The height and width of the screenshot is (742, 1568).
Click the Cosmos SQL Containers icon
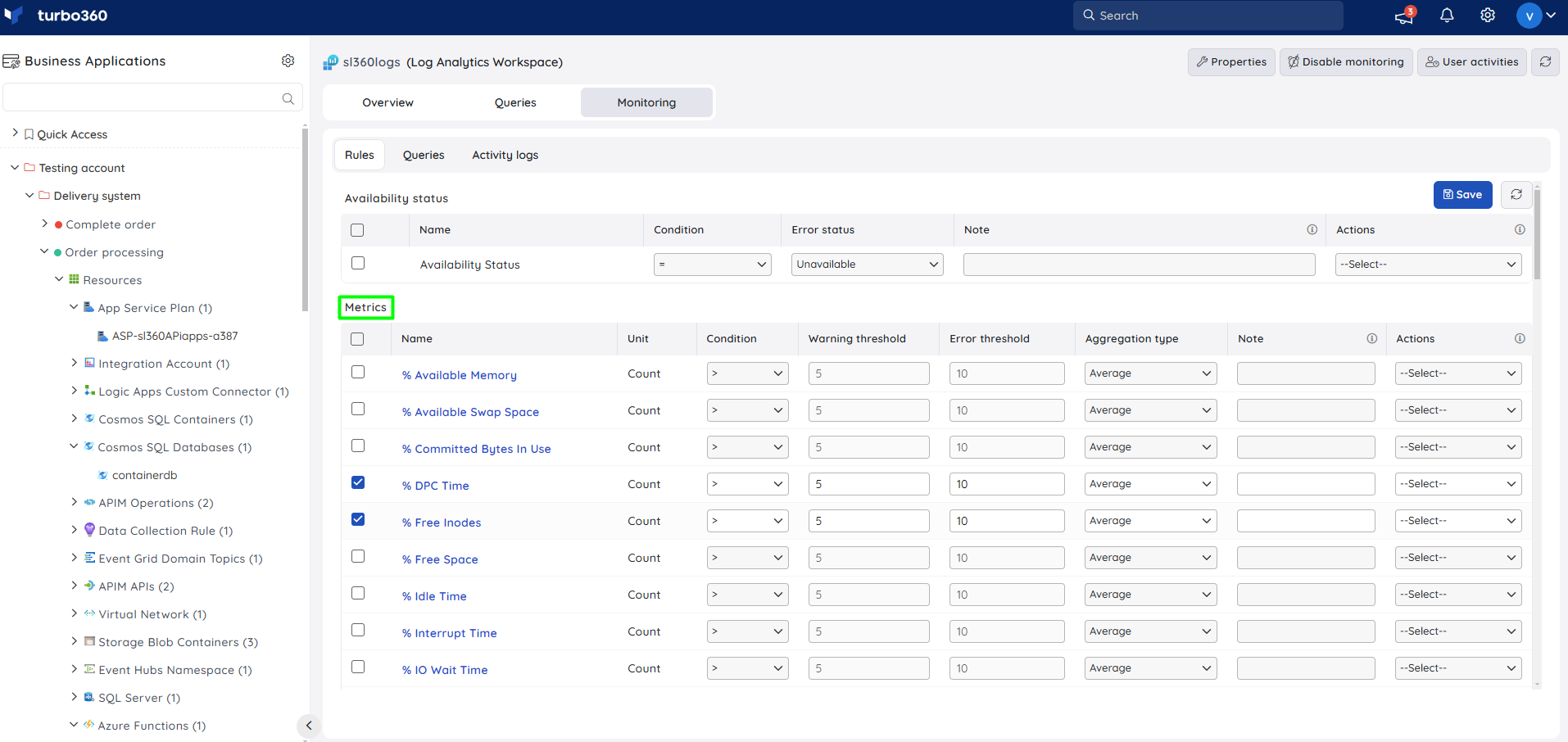[89, 419]
